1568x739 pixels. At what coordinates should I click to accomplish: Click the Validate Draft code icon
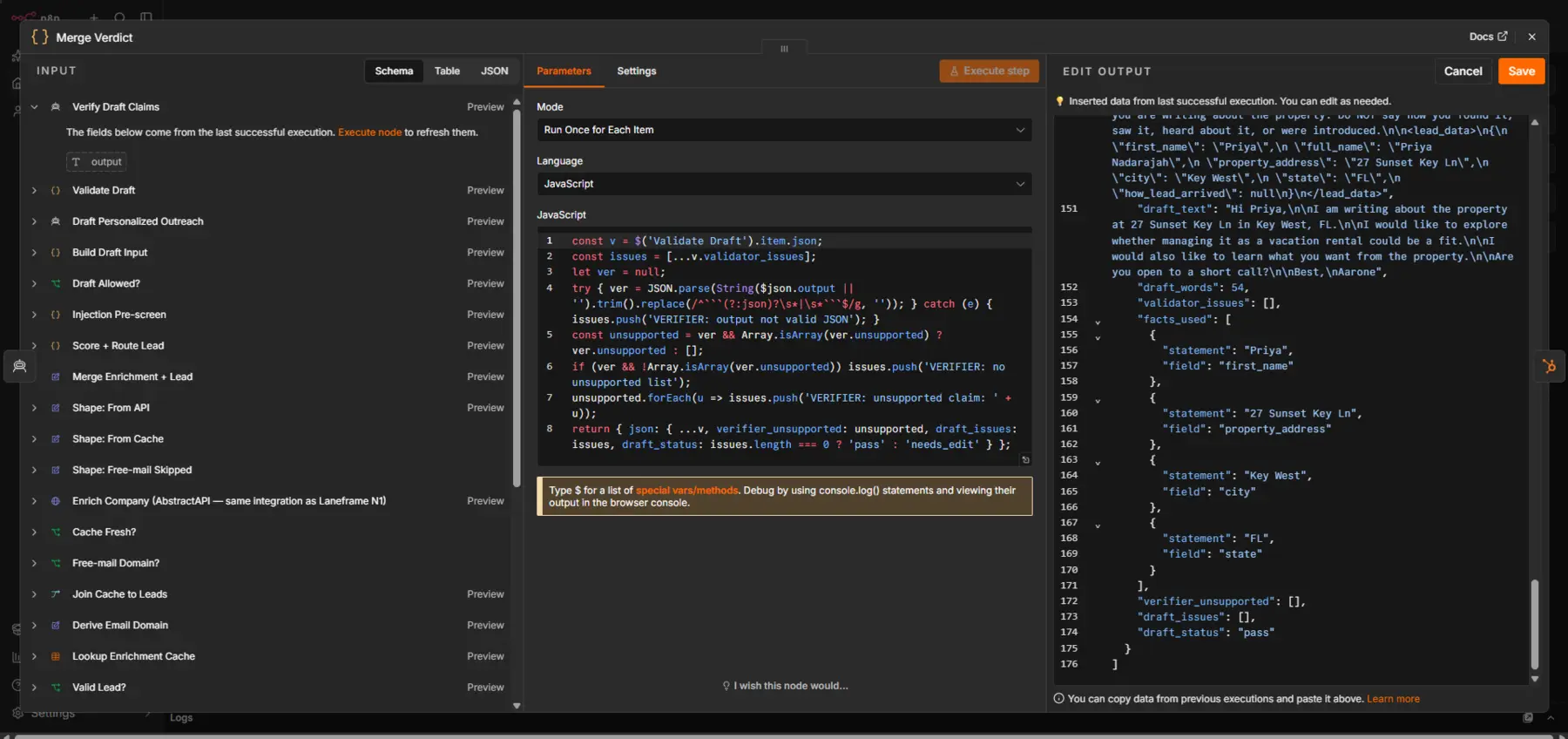[x=56, y=190]
